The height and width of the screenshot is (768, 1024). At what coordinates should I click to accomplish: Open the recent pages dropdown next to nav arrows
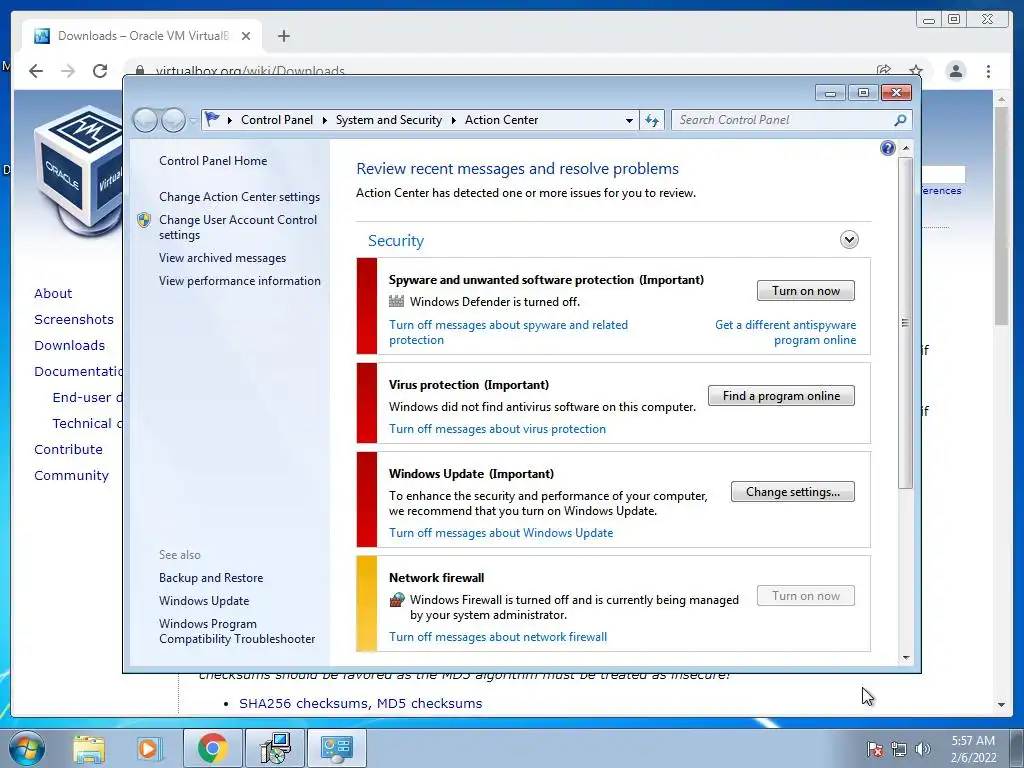(192, 120)
